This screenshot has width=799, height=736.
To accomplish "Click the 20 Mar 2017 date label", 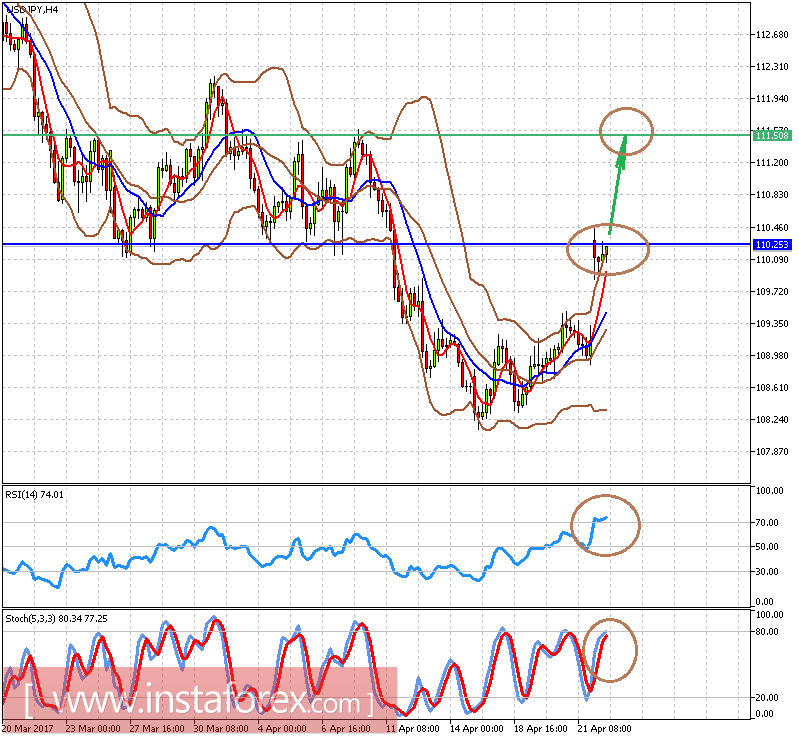I will pos(28,728).
